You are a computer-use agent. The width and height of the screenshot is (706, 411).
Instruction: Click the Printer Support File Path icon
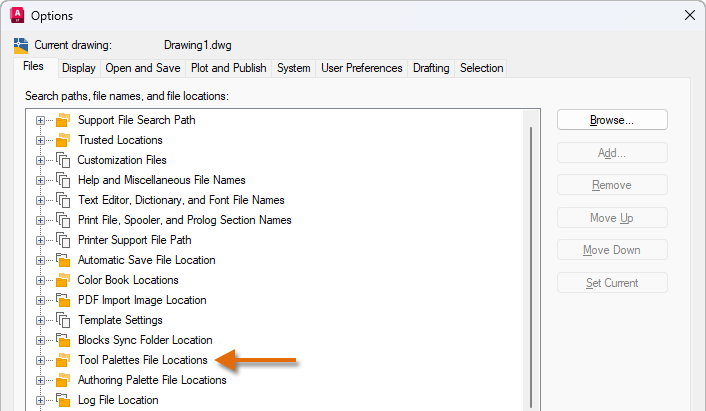tap(64, 240)
